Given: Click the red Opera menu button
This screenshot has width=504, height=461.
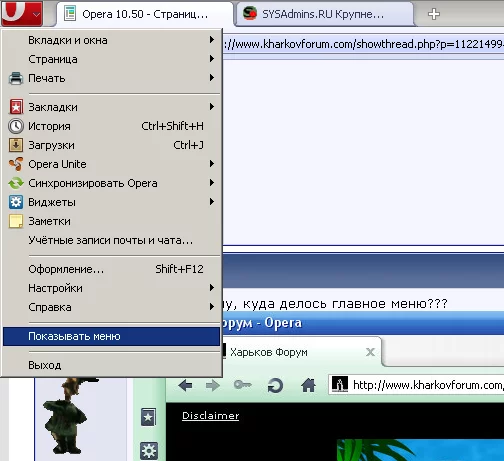Looking at the screenshot, I should tap(22, 13).
